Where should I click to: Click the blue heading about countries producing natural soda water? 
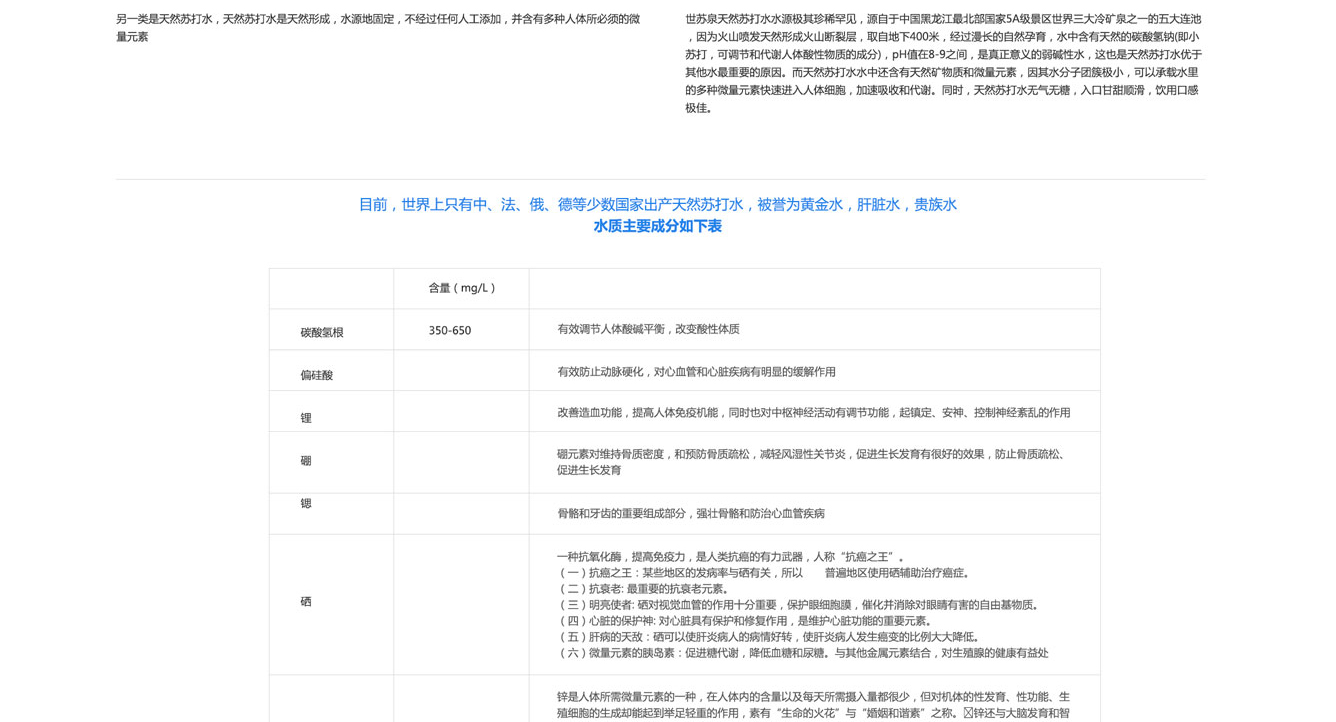pyautogui.click(x=657, y=205)
